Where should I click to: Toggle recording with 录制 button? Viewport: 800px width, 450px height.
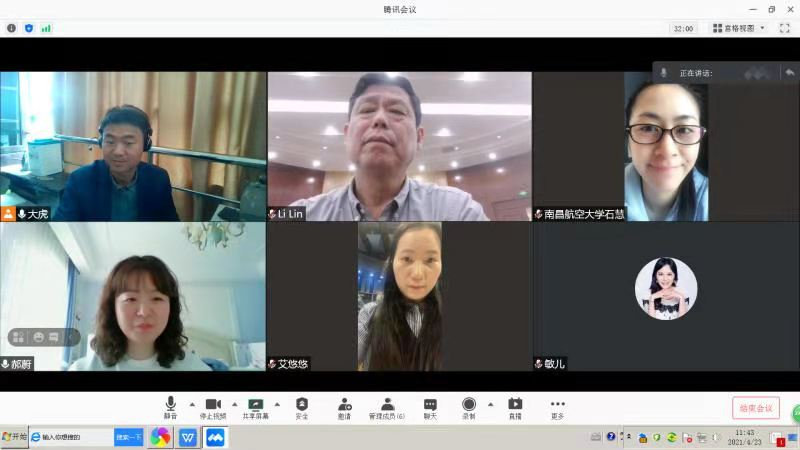click(468, 407)
